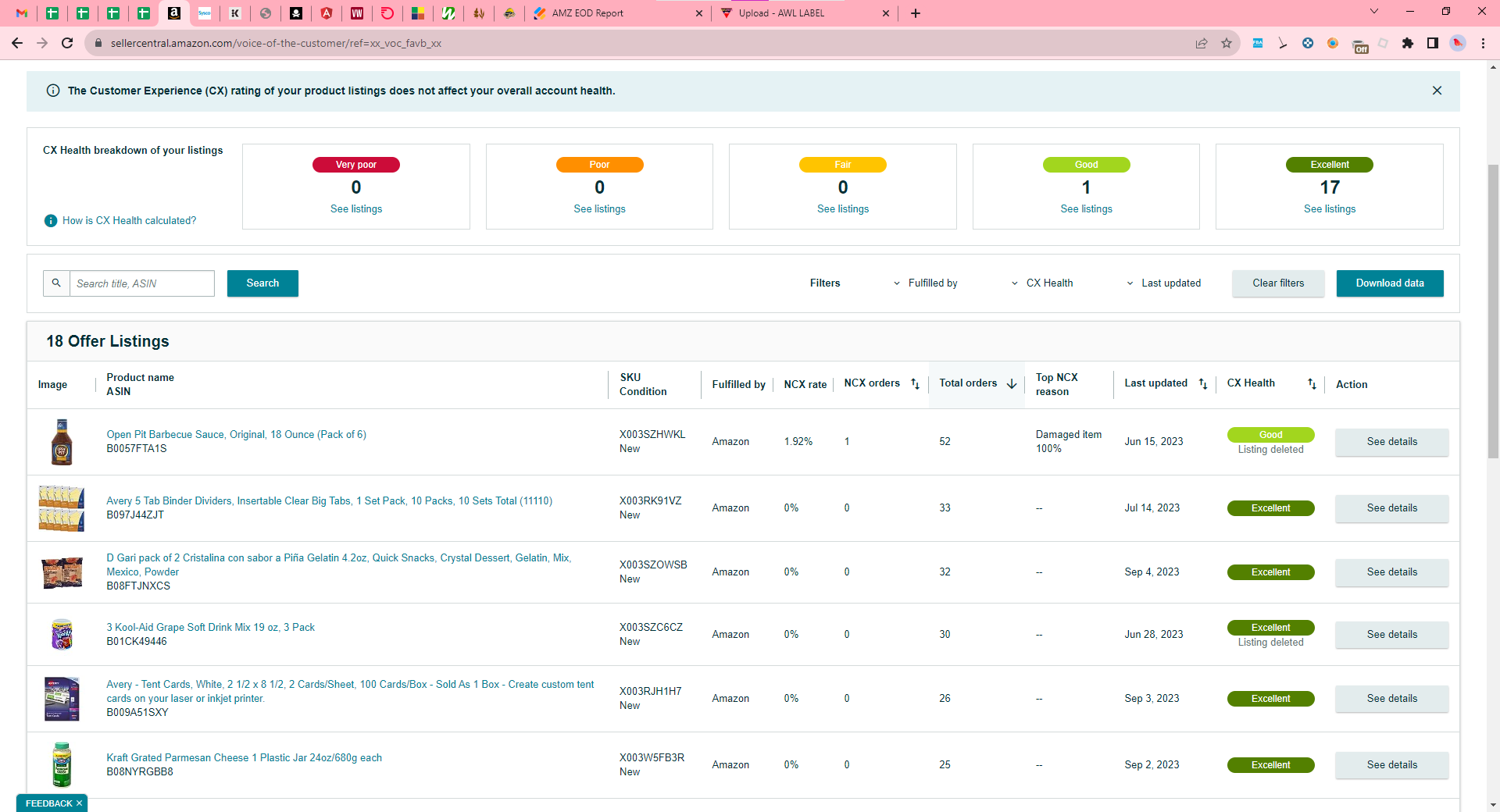Focus the Search title, ASIN field

tap(142, 283)
